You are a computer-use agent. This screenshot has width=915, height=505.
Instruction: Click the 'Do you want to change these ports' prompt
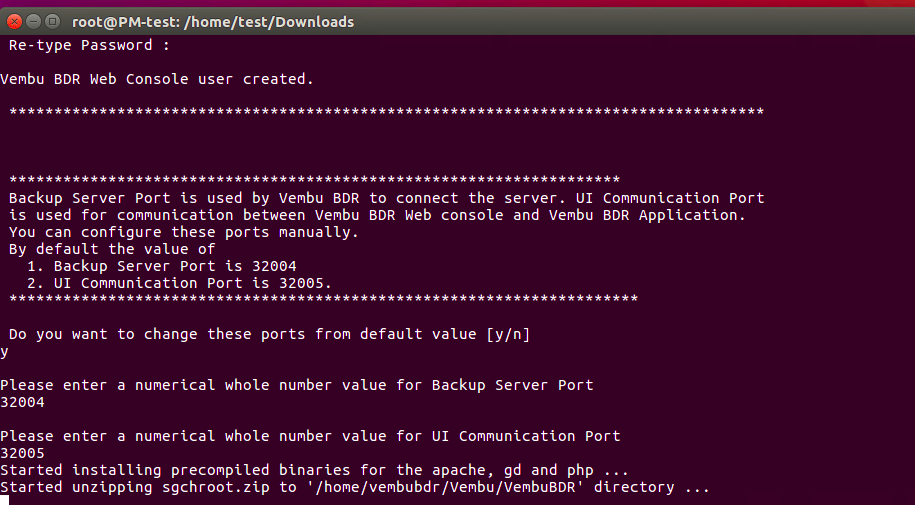(270, 335)
